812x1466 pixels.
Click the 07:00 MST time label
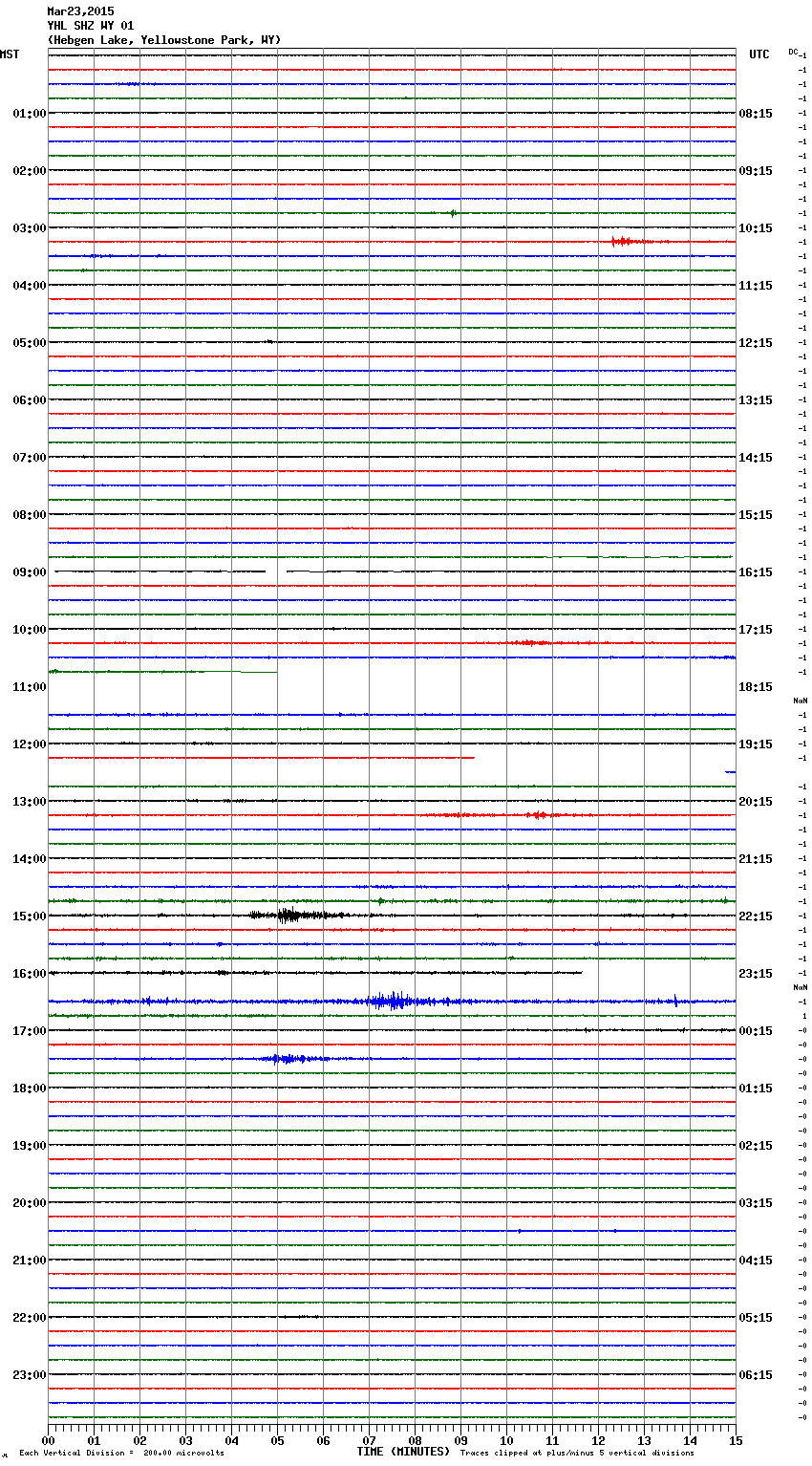[29, 458]
